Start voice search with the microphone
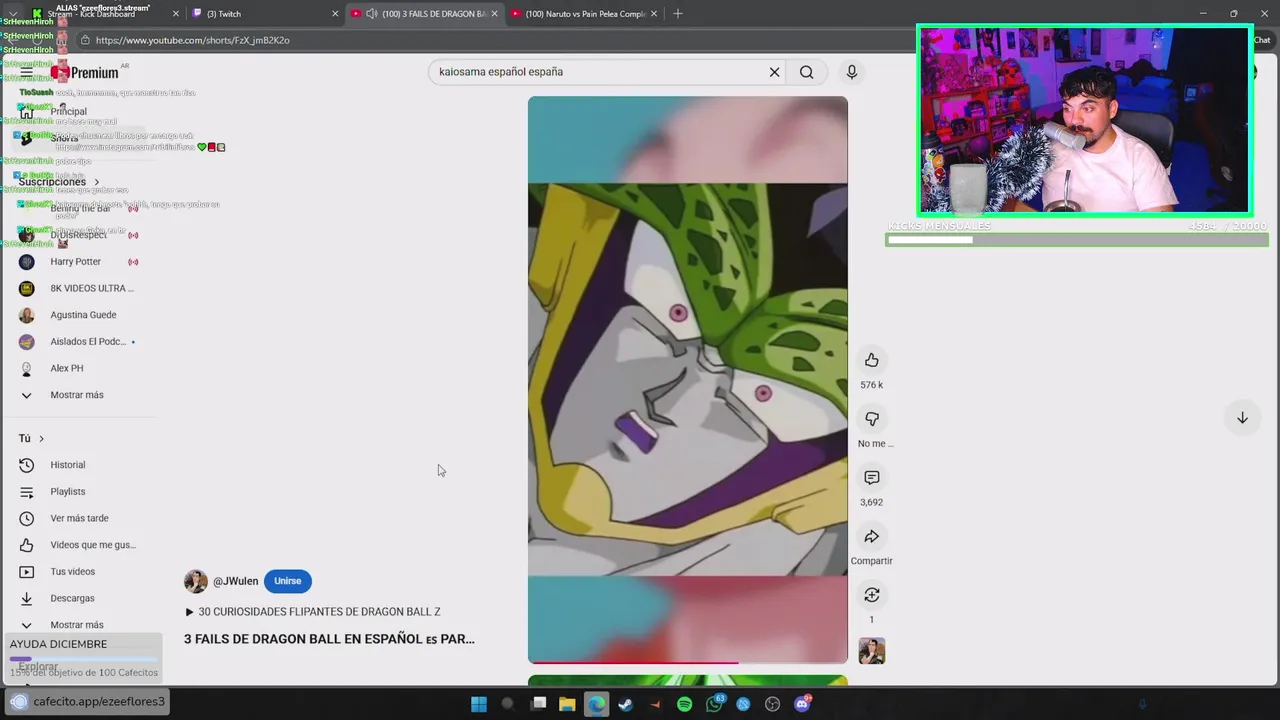This screenshot has height=720, width=1280. (x=852, y=72)
